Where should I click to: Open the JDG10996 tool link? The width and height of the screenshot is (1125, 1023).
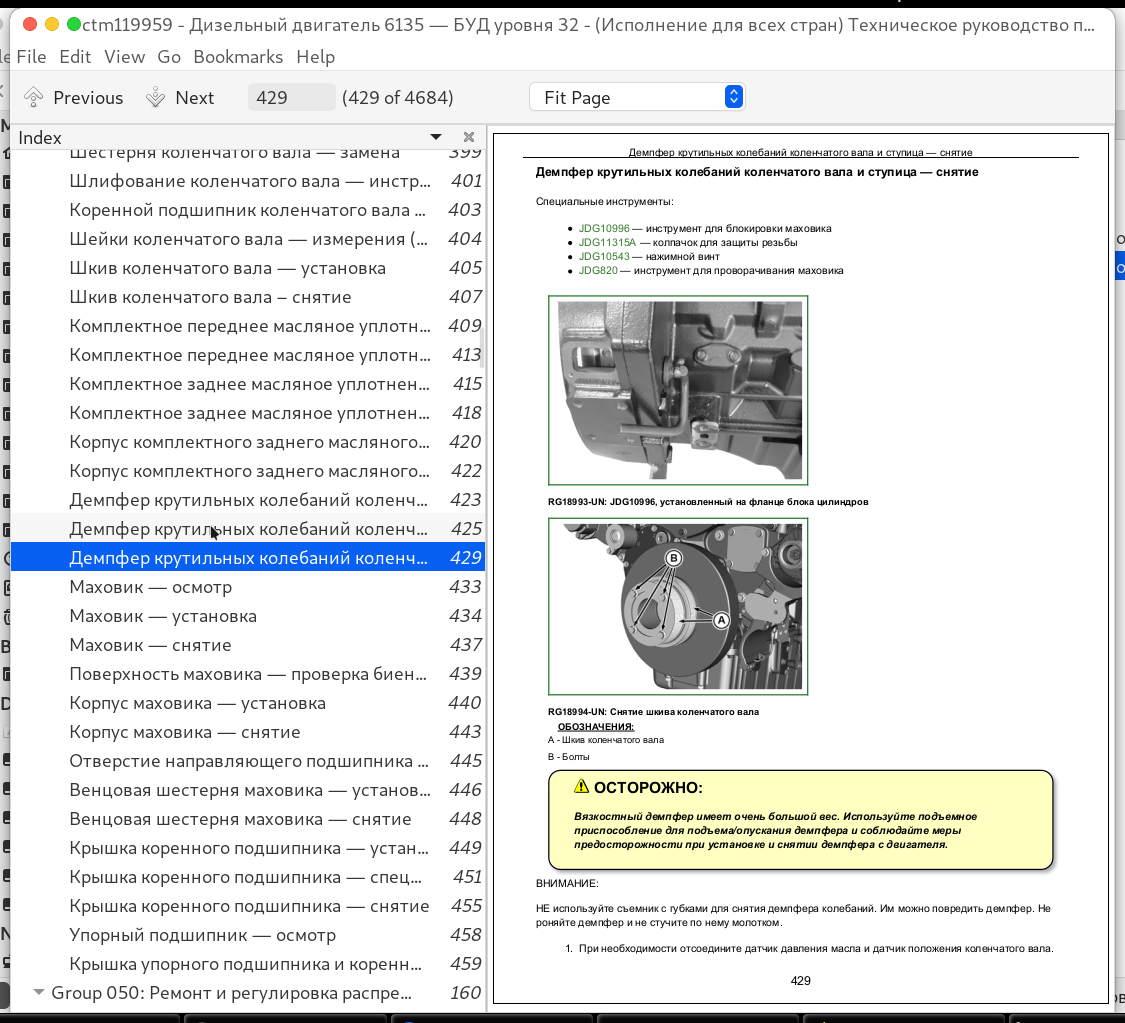604,228
